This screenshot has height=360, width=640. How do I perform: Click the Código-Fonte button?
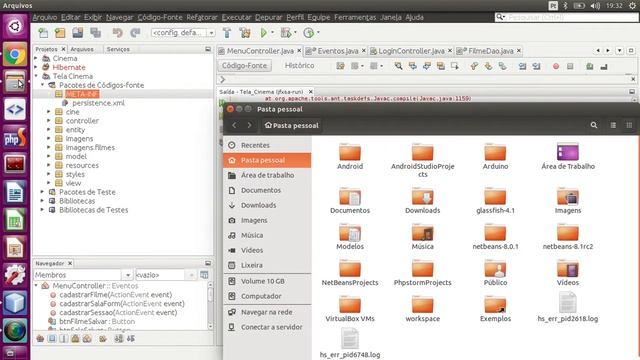coord(244,66)
